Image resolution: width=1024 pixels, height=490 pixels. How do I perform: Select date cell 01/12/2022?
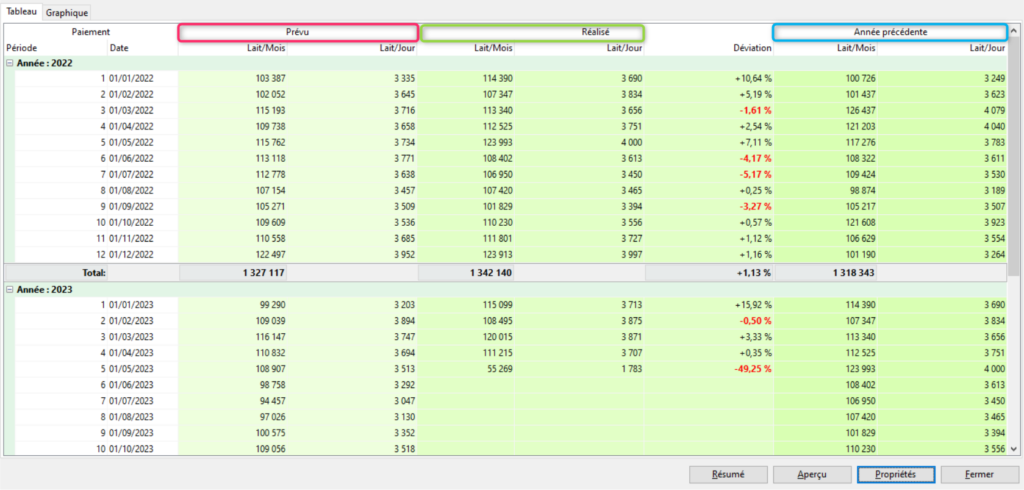tap(131, 254)
